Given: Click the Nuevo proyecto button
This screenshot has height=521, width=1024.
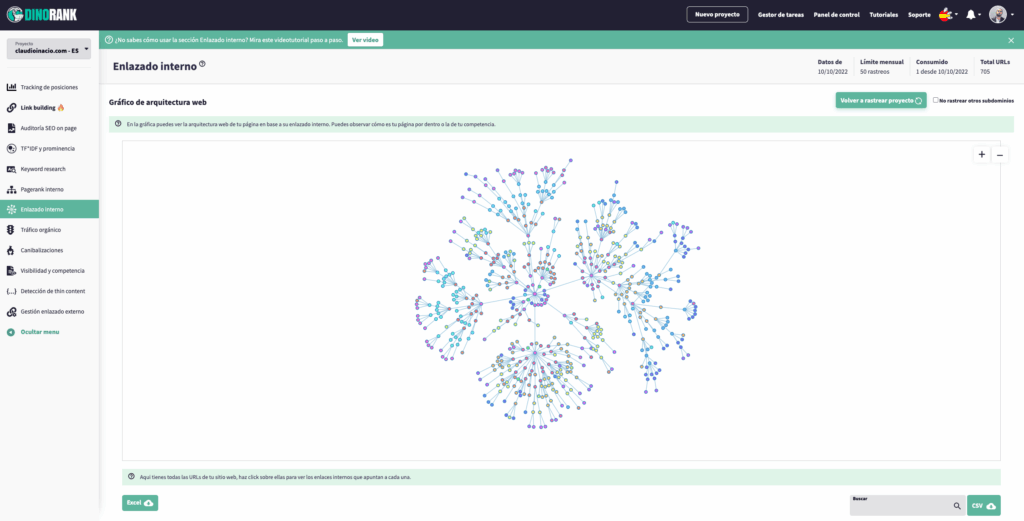Looking at the screenshot, I should 717,14.
